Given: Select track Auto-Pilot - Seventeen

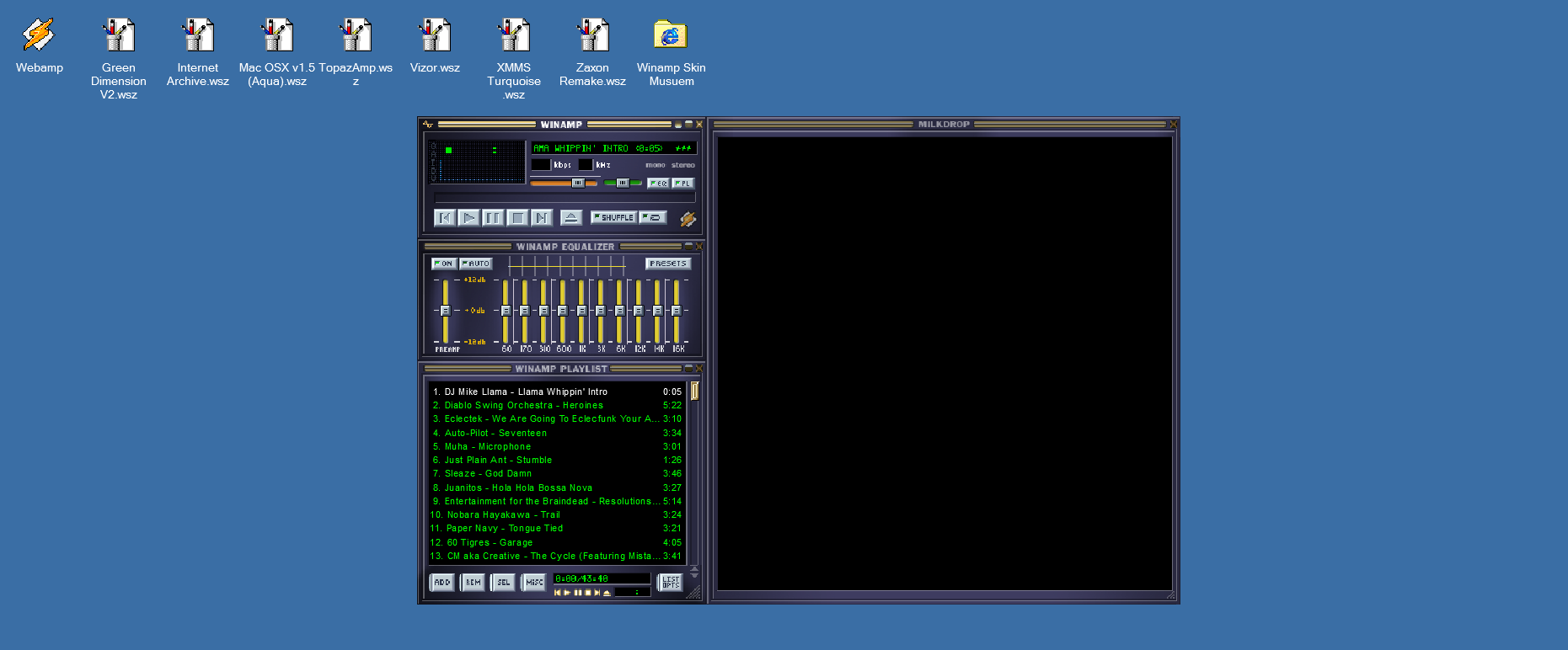Looking at the screenshot, I should pos(557,433).
